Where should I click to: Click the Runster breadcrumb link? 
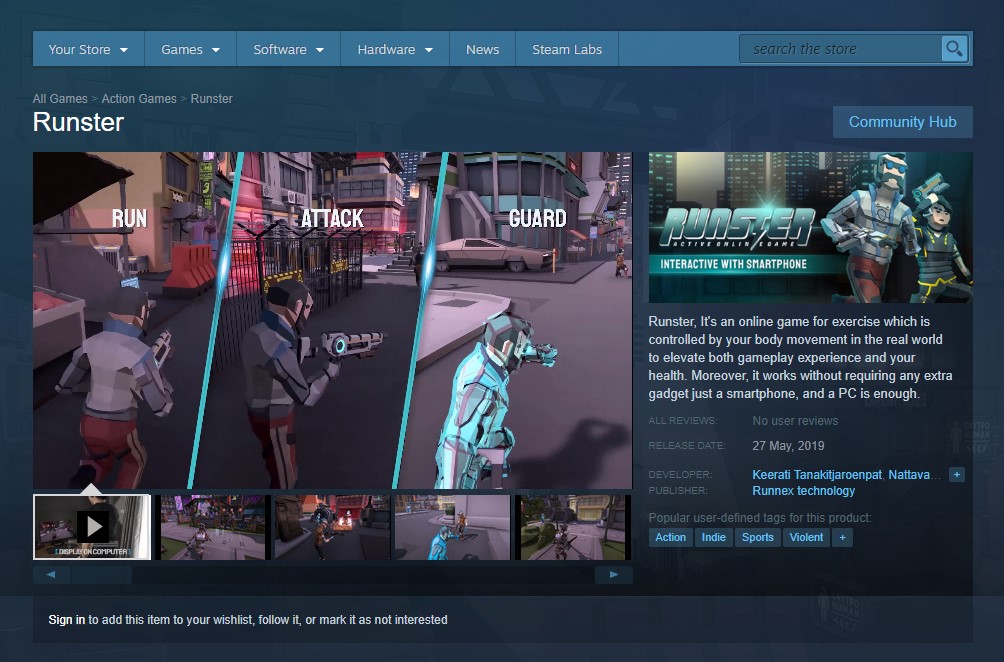[211, 99]
